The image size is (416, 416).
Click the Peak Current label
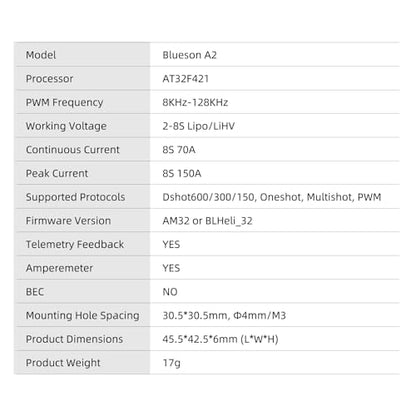pos(57,173)
